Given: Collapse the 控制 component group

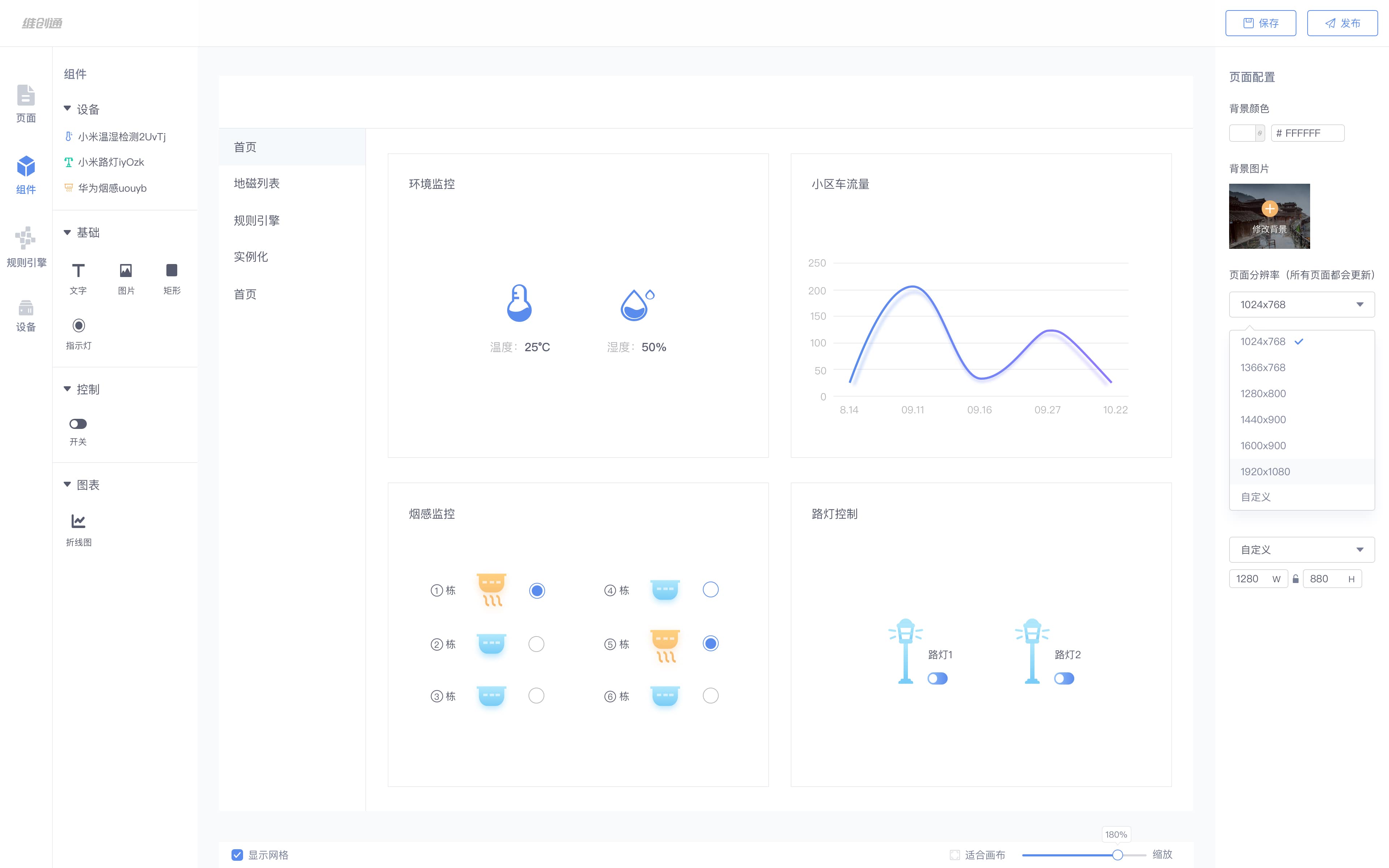Looking at the screenshot, I should coord(67,389).
